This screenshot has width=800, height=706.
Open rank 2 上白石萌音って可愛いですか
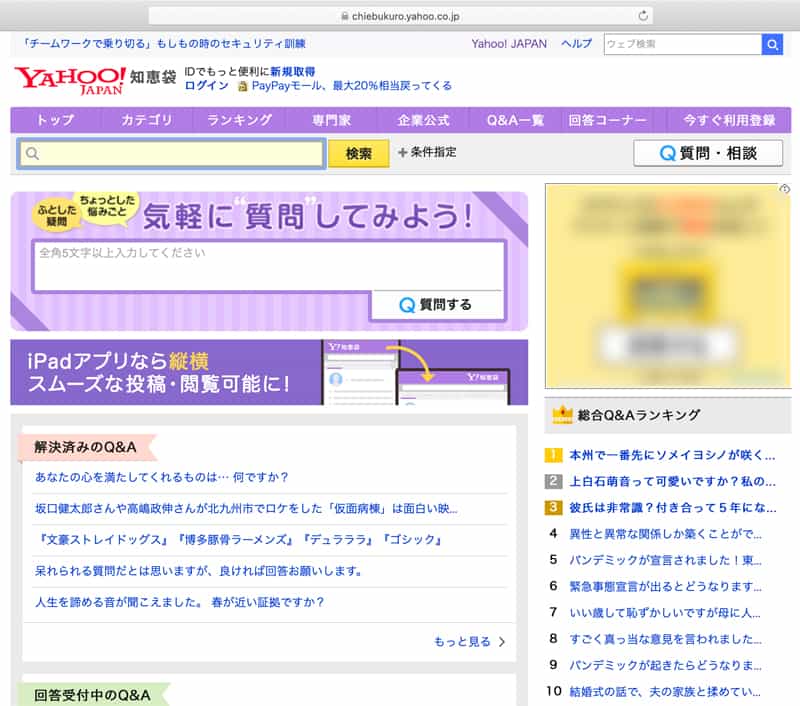click(x=672, y=482)
